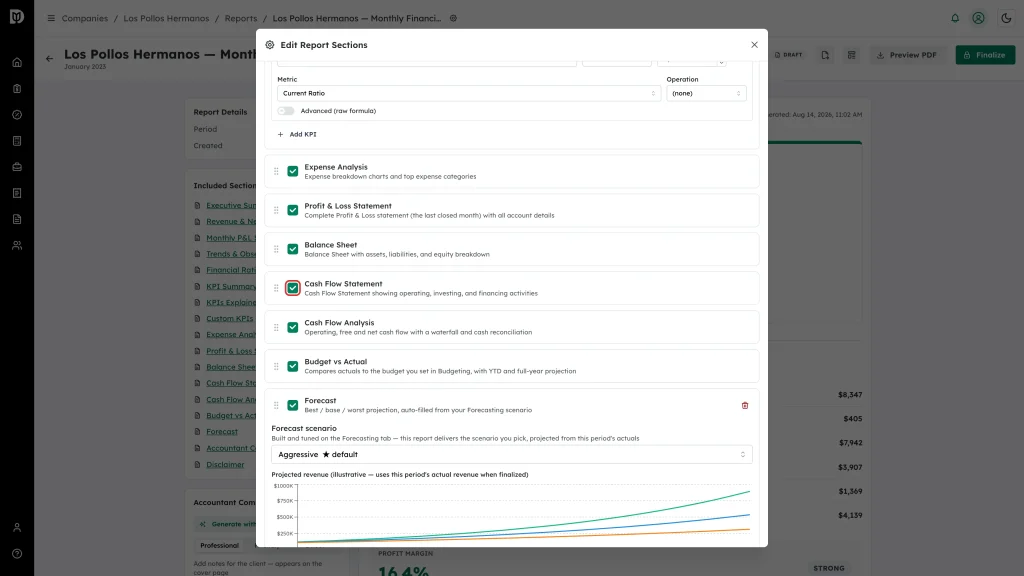
Task: Click the Cash Flow Statement section title
Action: pos(344,284)
